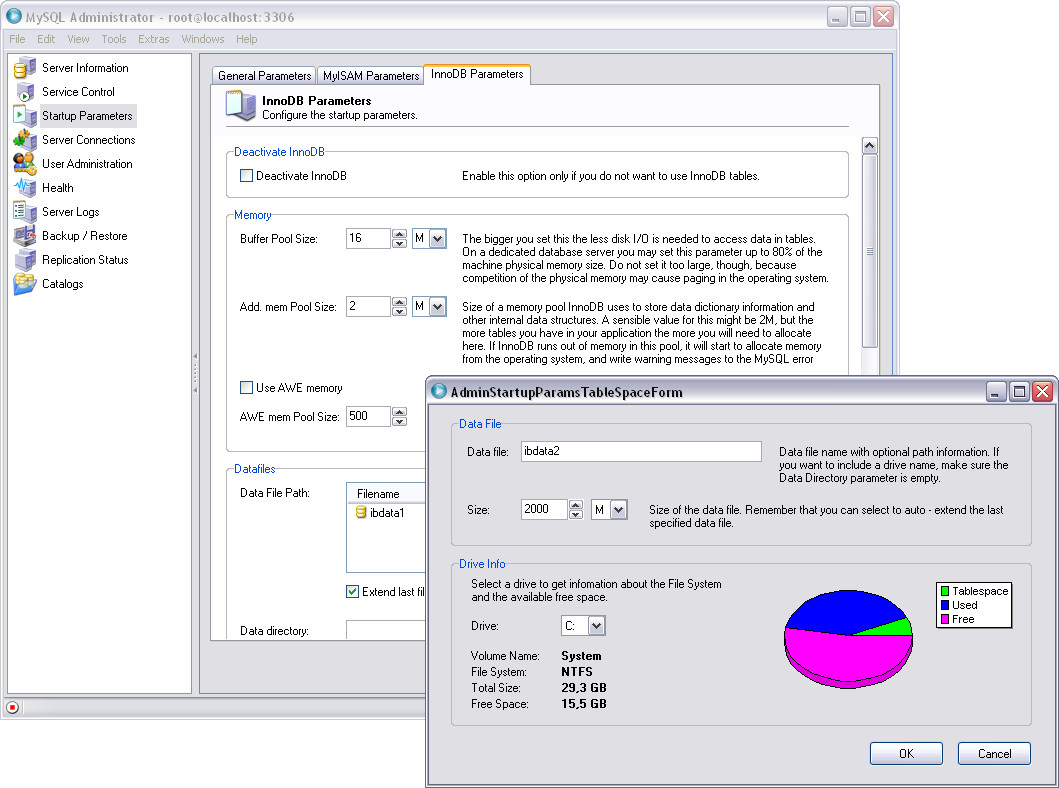
Task: Uncheck the Extend last file checkbox
Action: point(352,592)
